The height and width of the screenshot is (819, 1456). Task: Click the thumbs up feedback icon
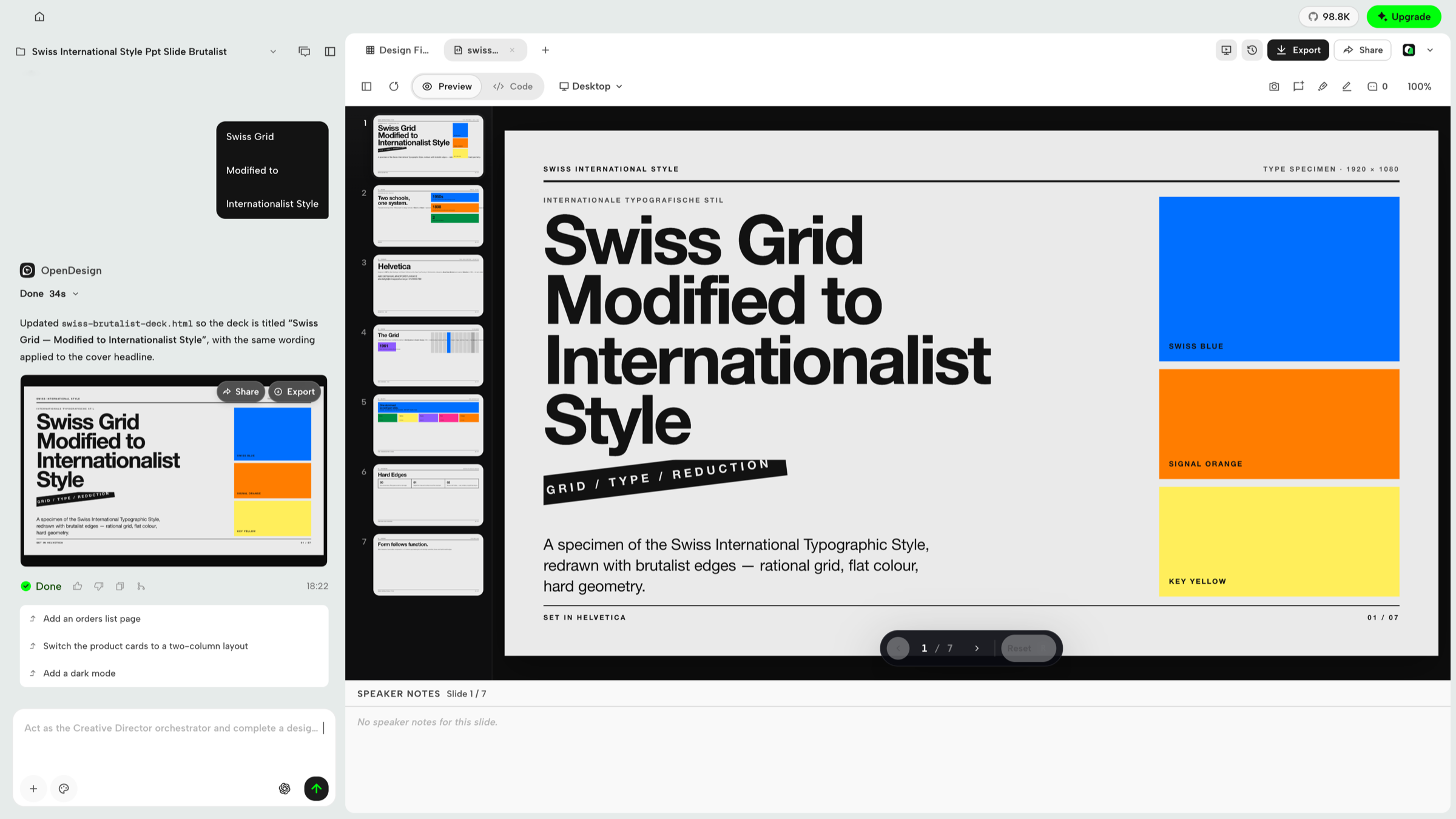(78, 586)
